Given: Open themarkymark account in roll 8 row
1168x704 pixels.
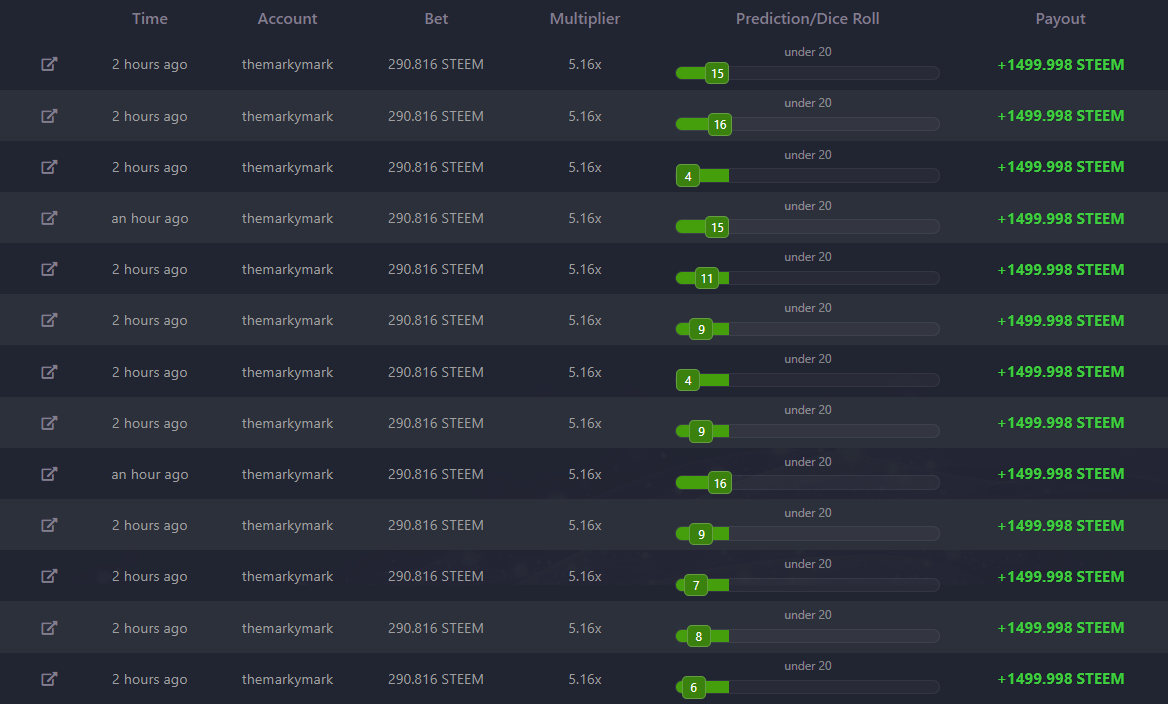Looking at the screenshot, I should 288,629.
